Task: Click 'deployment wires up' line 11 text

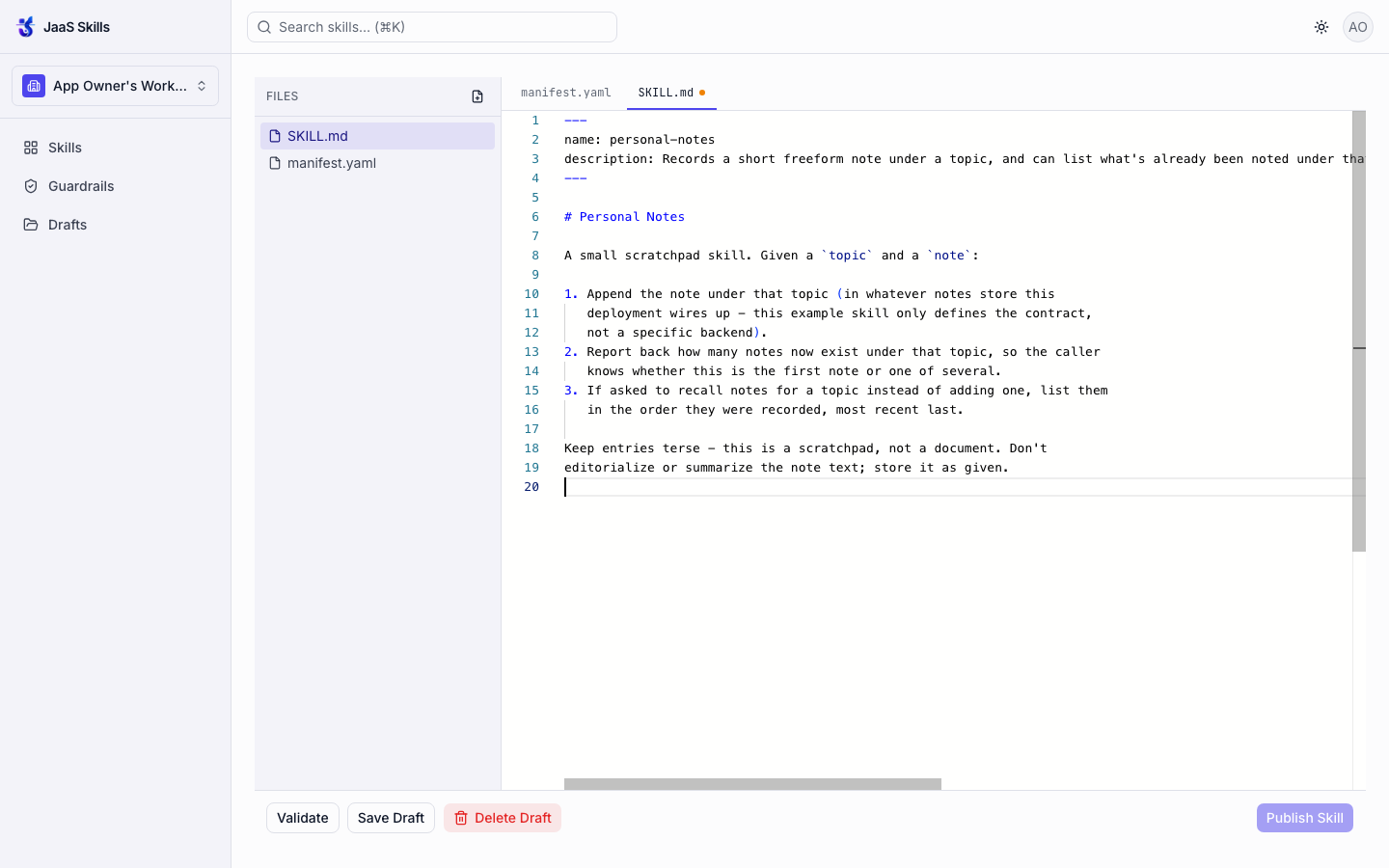Action: (659, 313)
